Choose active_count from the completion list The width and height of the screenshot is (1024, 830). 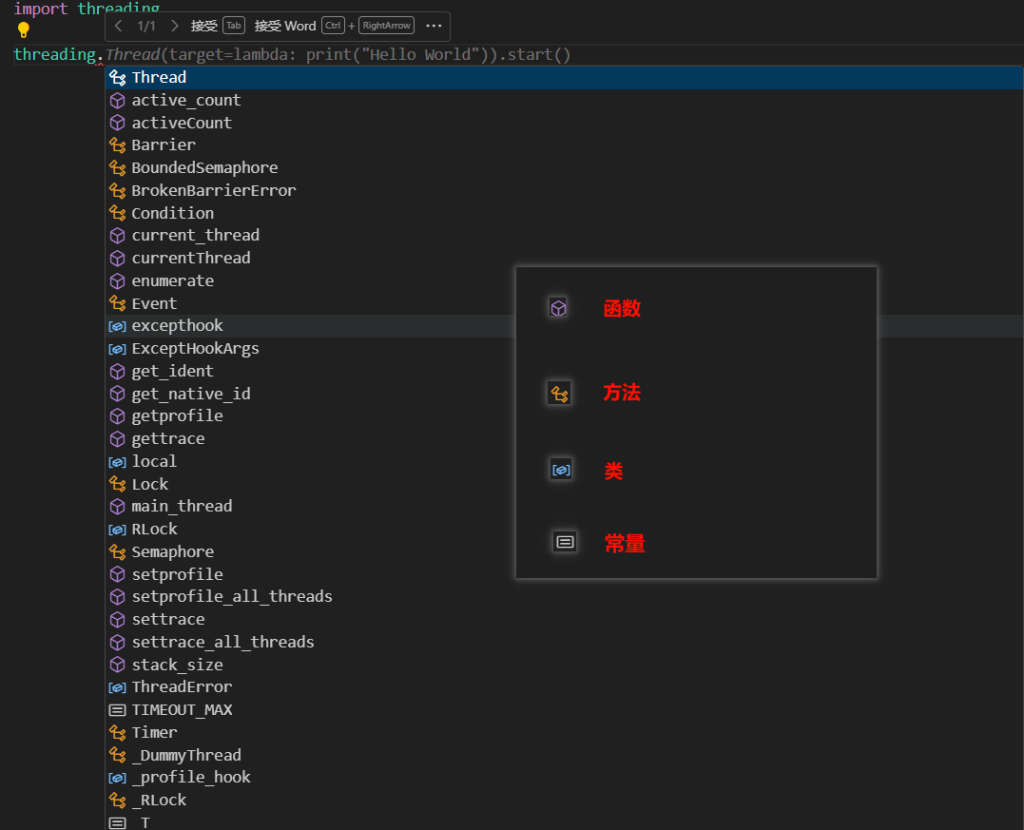(186, 100)
